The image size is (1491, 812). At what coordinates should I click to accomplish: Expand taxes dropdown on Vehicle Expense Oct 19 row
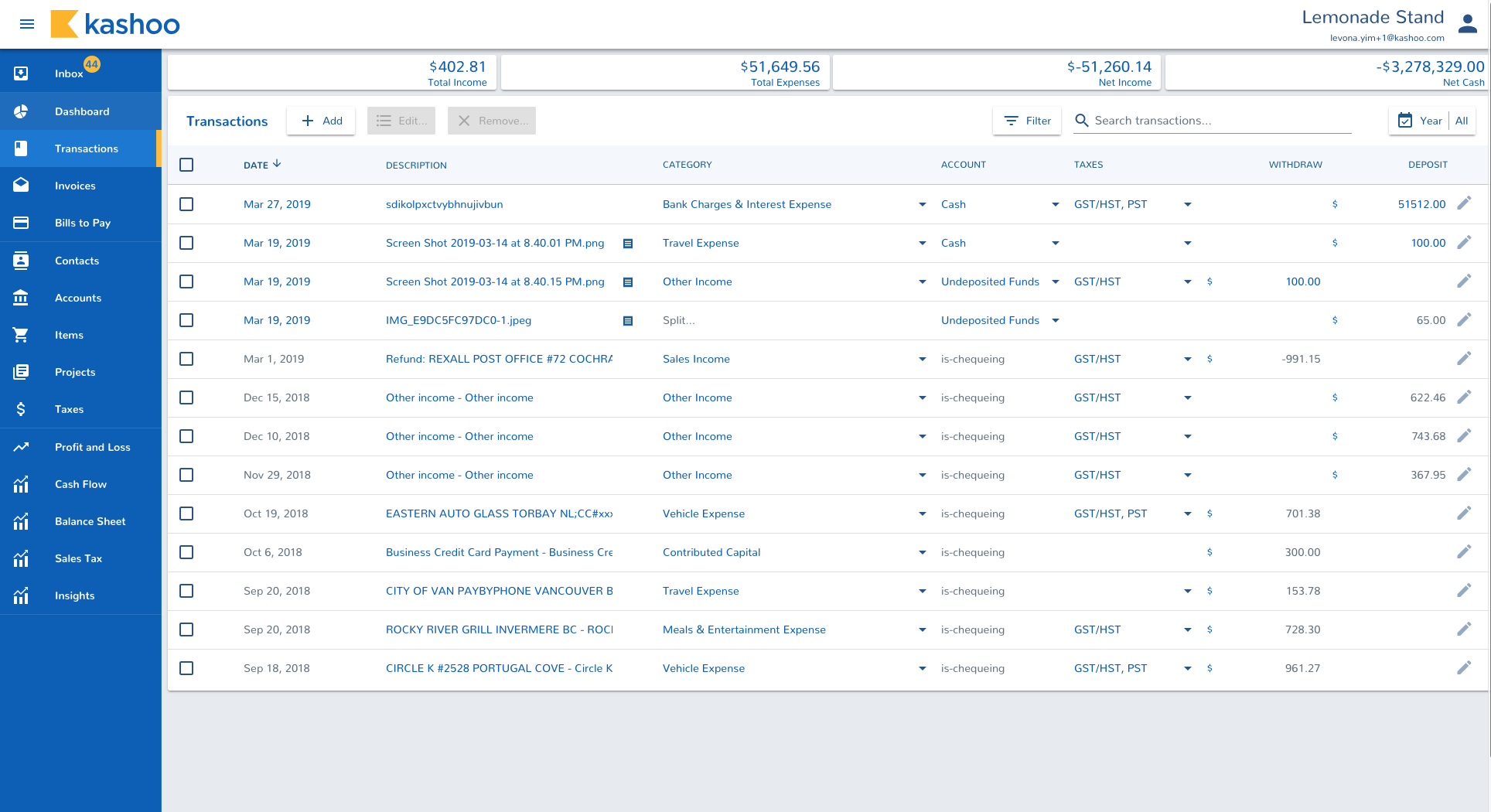pos(1187,514)
